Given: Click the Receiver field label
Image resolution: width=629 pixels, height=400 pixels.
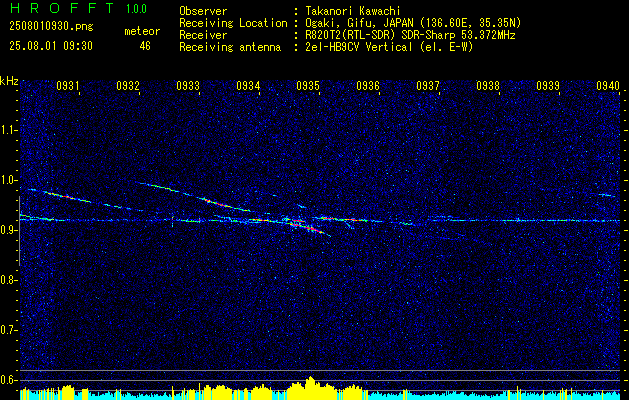Looking at the screenshot, I should [x=203, y=35].
